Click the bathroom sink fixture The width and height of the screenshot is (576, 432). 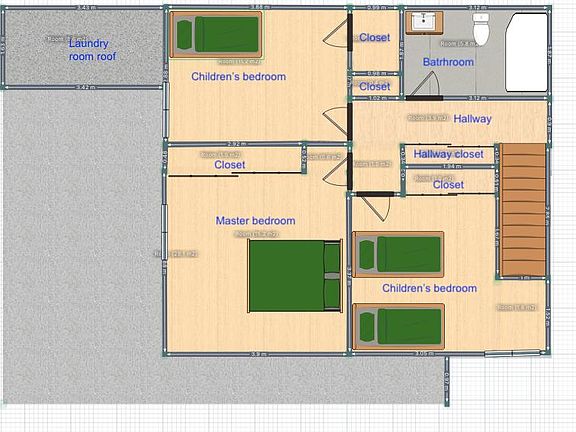point(424,23)
